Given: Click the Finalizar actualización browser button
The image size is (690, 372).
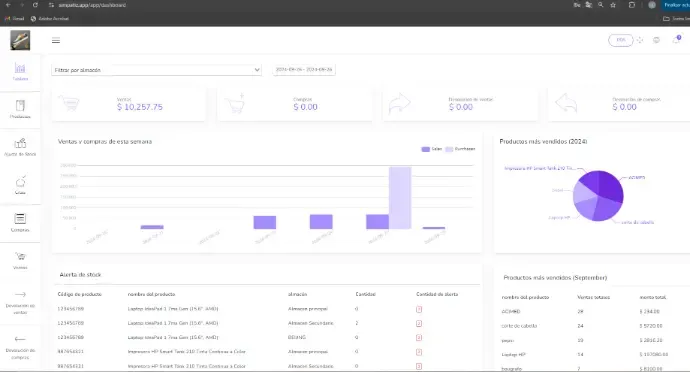Looking at the screenshot, I should tap(675, 5).
